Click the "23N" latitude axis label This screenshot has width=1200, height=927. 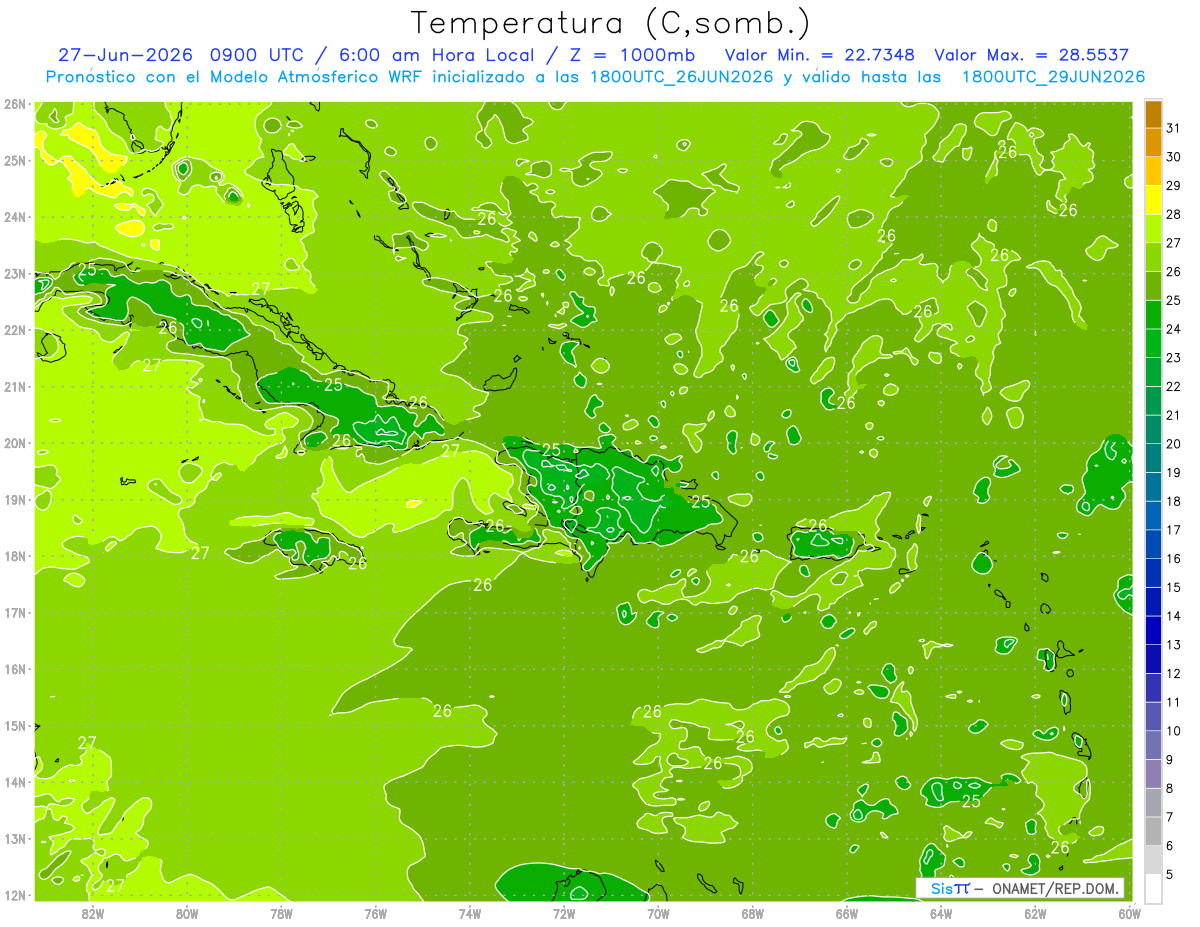(14, 273)
